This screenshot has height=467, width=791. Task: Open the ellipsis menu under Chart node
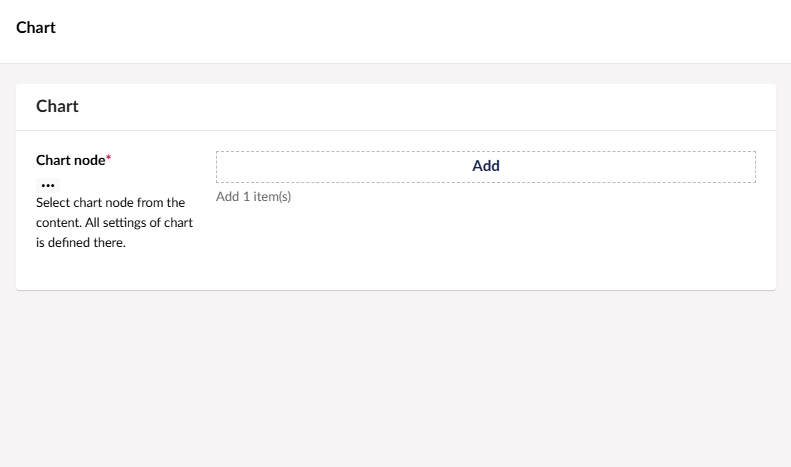click(x=48, y=185)
